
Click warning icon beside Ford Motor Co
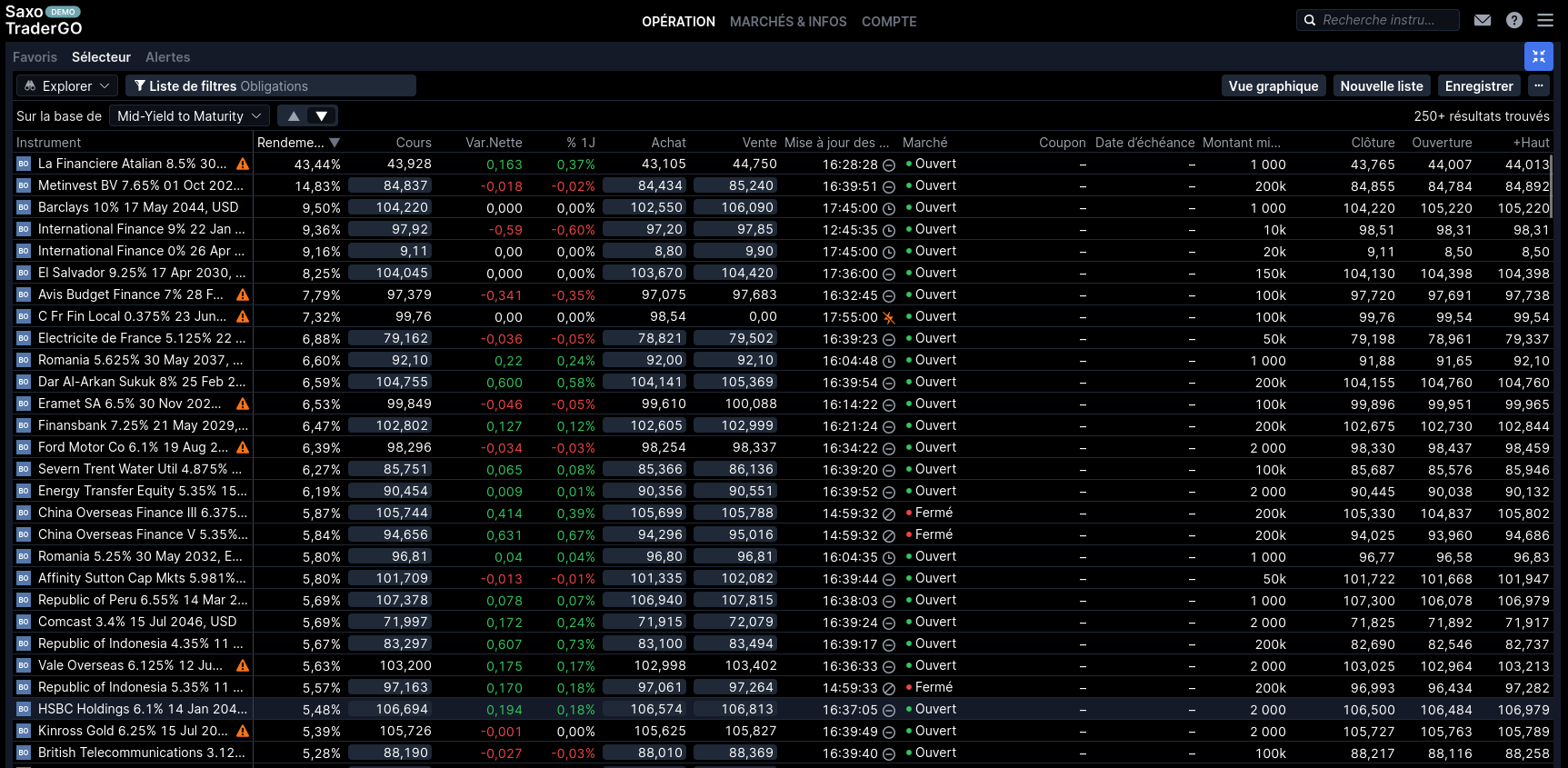(243, 448)
